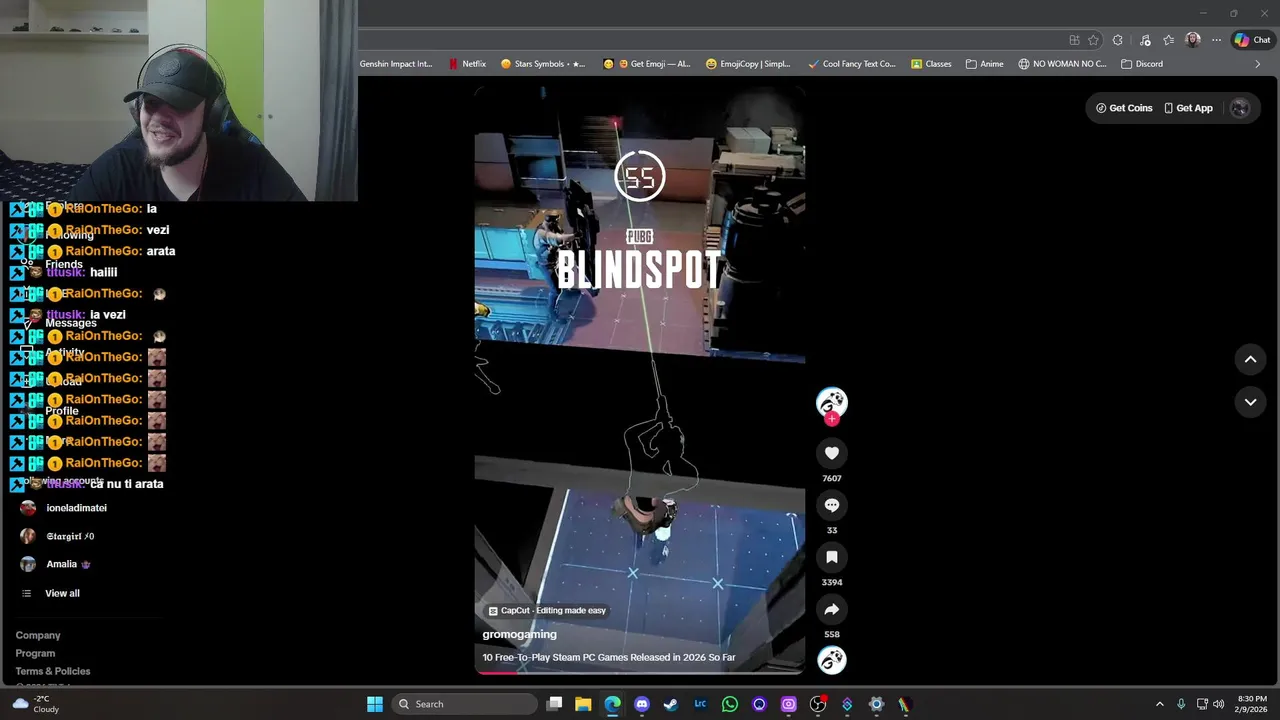This screenshot has height=720, width=1280.
Task: Share the video via arrow icon
Action: pyautogui.click(x=831, y=609)
